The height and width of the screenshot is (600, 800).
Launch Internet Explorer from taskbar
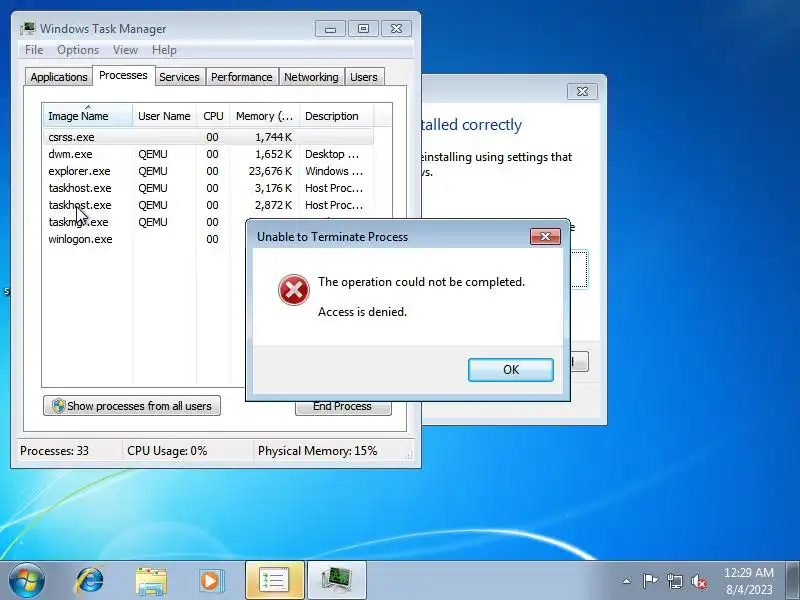pyautogui.click(x=89, y=581)
